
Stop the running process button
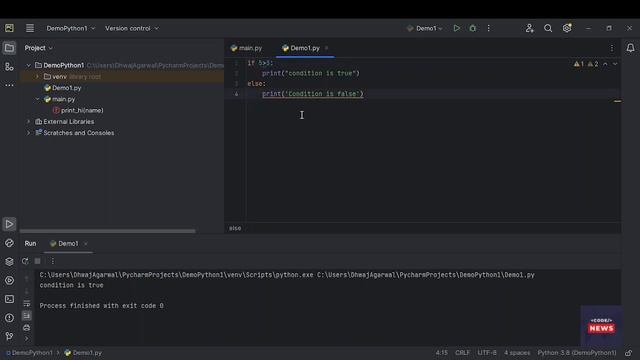[38, 261]
